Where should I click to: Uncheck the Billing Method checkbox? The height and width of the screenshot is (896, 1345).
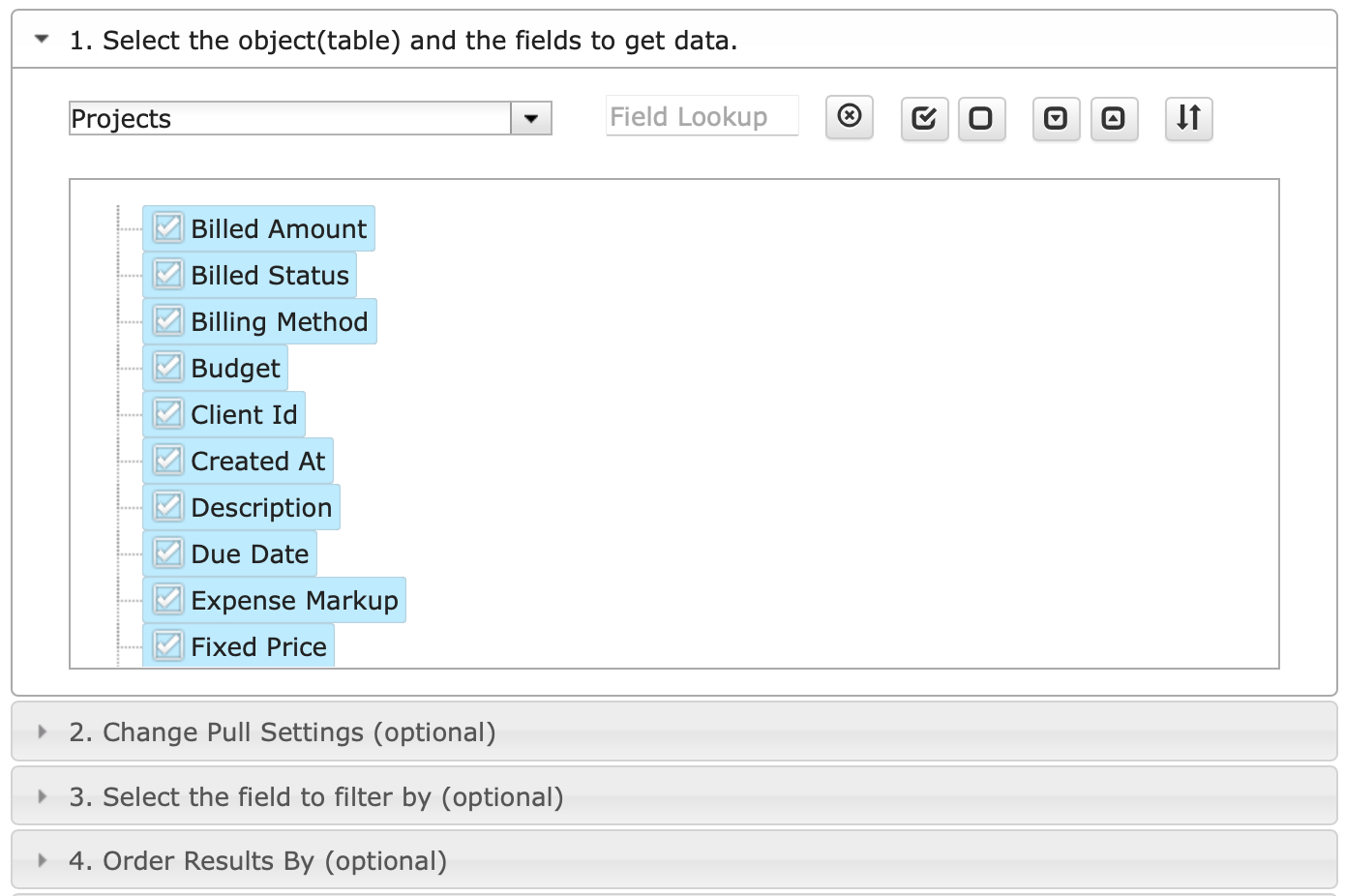tap(168, 320)
